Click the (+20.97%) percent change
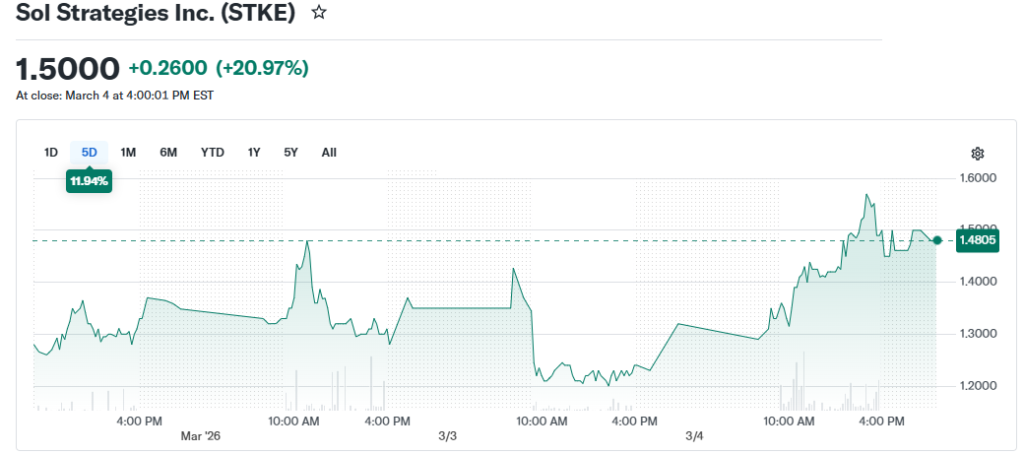 (262, 68)
